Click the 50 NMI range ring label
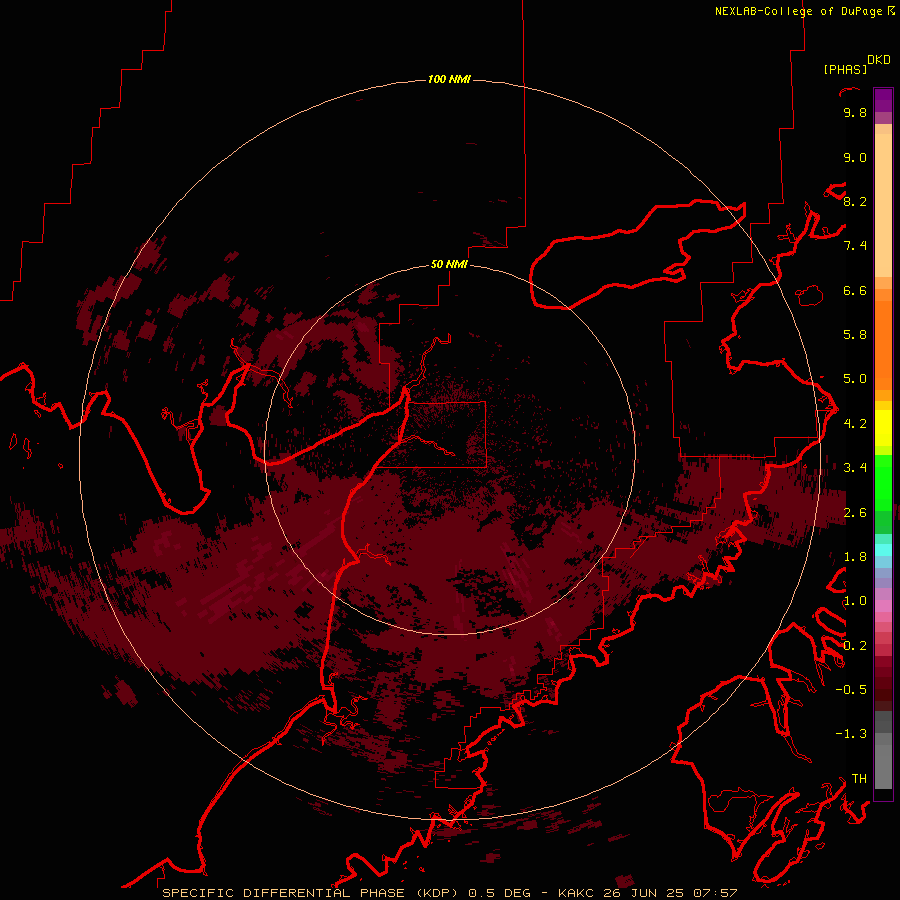This screenshot has width=900, height=900. pos(449,264)
